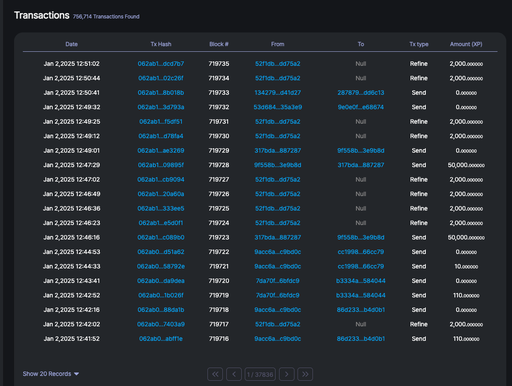This screenshot has height=386, width=512.
Task: Click the From column header
Action: 278,44
